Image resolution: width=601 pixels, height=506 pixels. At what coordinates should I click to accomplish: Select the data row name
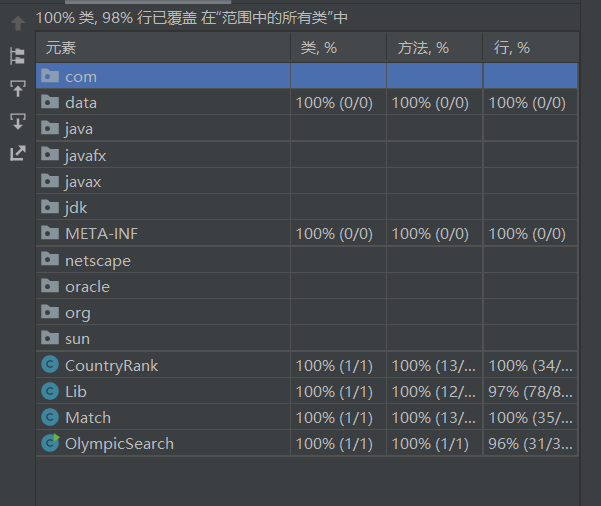tap(81, 103)
